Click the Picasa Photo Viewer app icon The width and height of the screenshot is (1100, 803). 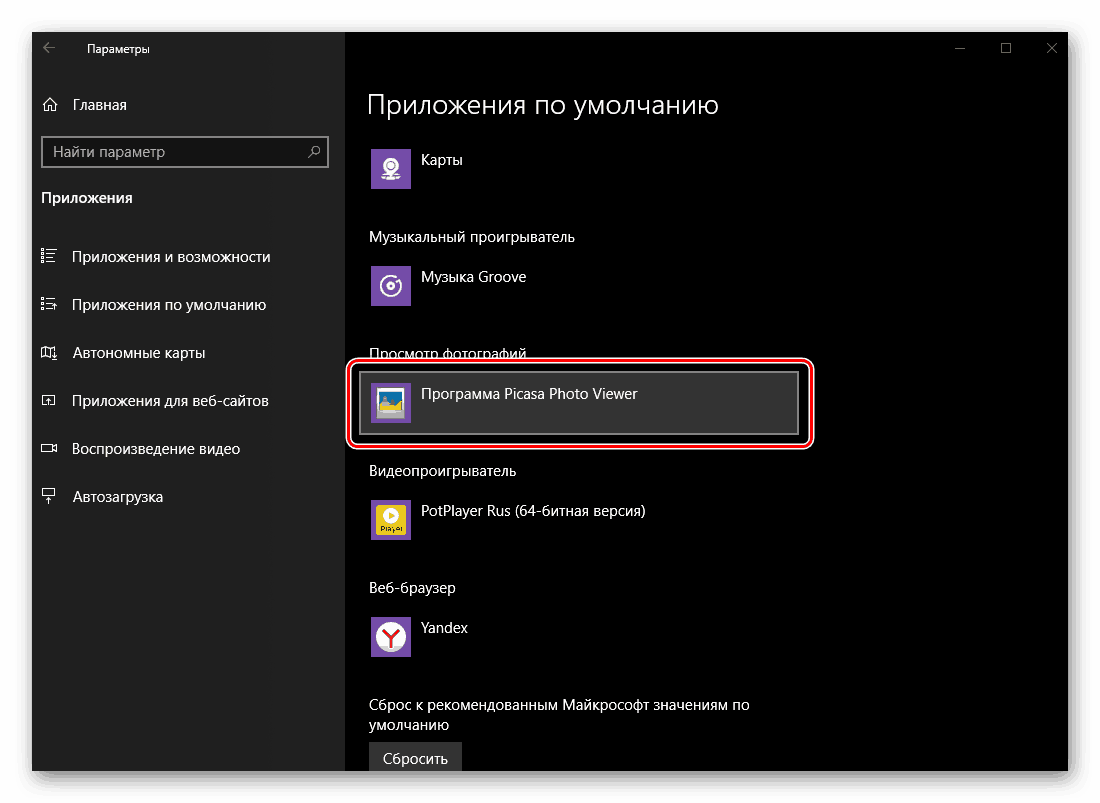[x=390, y=402]
